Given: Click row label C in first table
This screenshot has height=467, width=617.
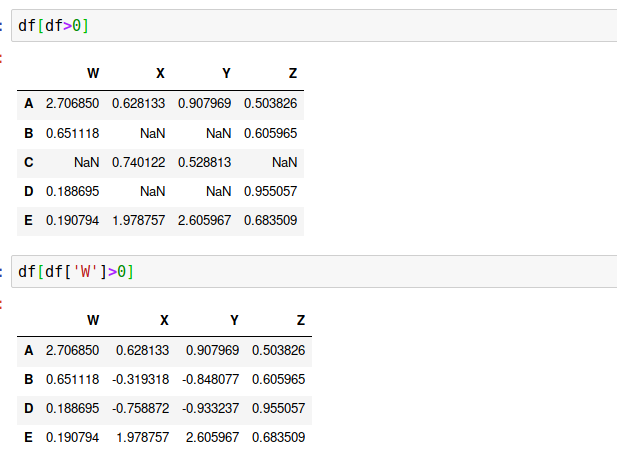Looking at the screenshot, I should (28, 162).
